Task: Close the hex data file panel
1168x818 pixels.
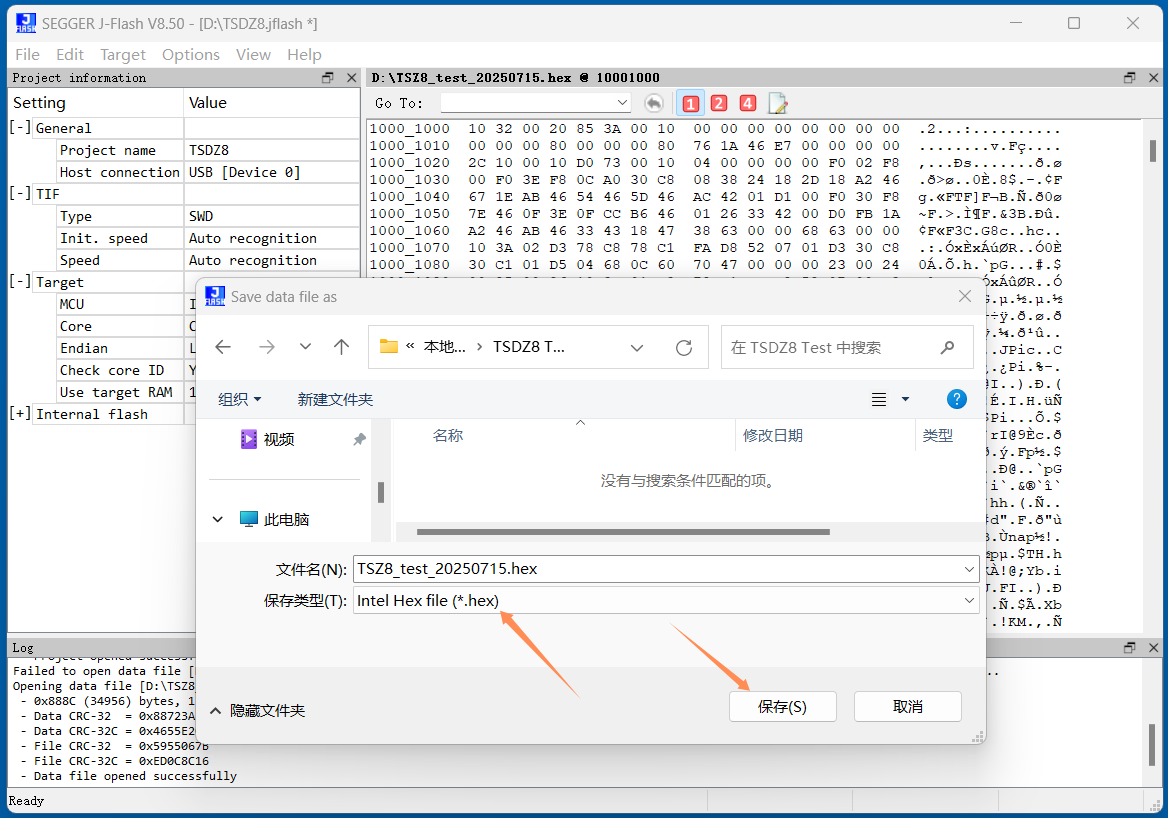Action: 1153,77
